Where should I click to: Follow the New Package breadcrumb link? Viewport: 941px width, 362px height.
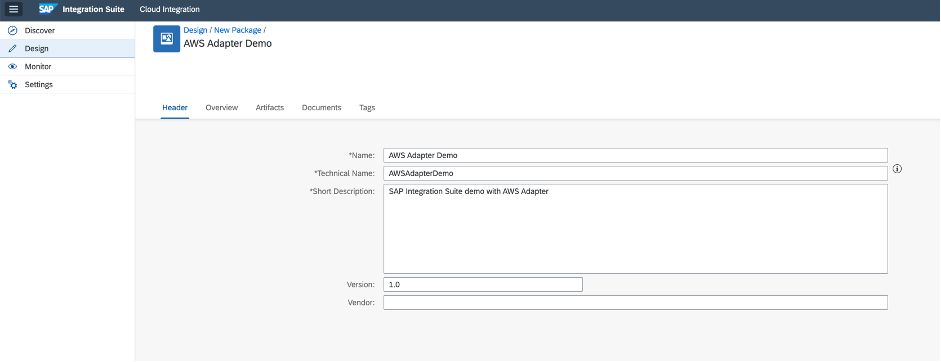tap(238, 30)
